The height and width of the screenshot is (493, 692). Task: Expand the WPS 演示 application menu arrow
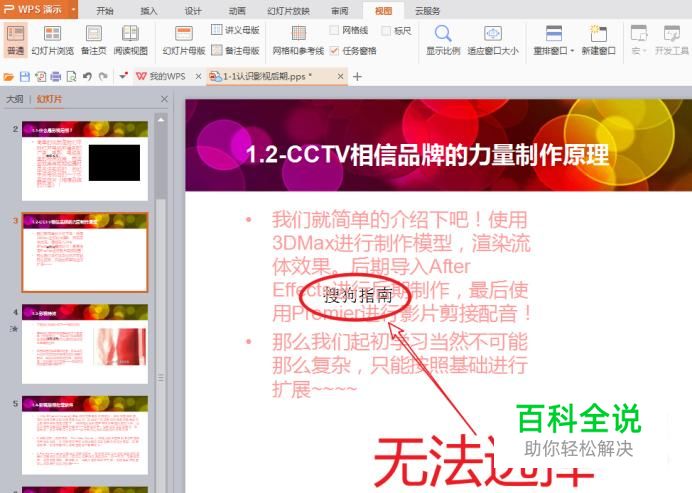coord(73,9)
